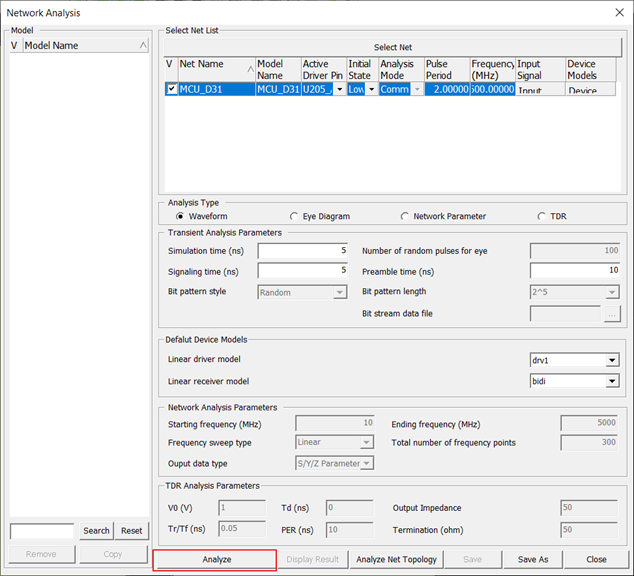Click the Reset button in Model panel

[x=132, y=531]
